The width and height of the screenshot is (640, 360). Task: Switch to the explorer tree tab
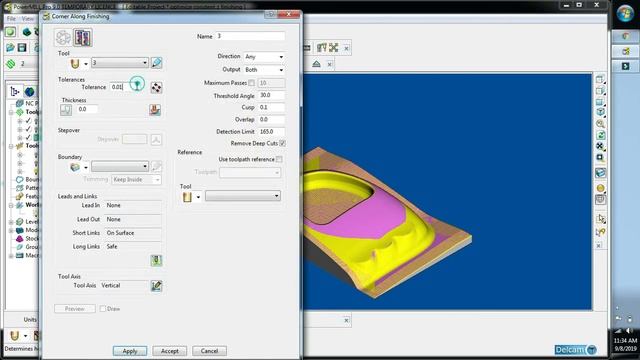pyautogui.click(x=15, y=91)
